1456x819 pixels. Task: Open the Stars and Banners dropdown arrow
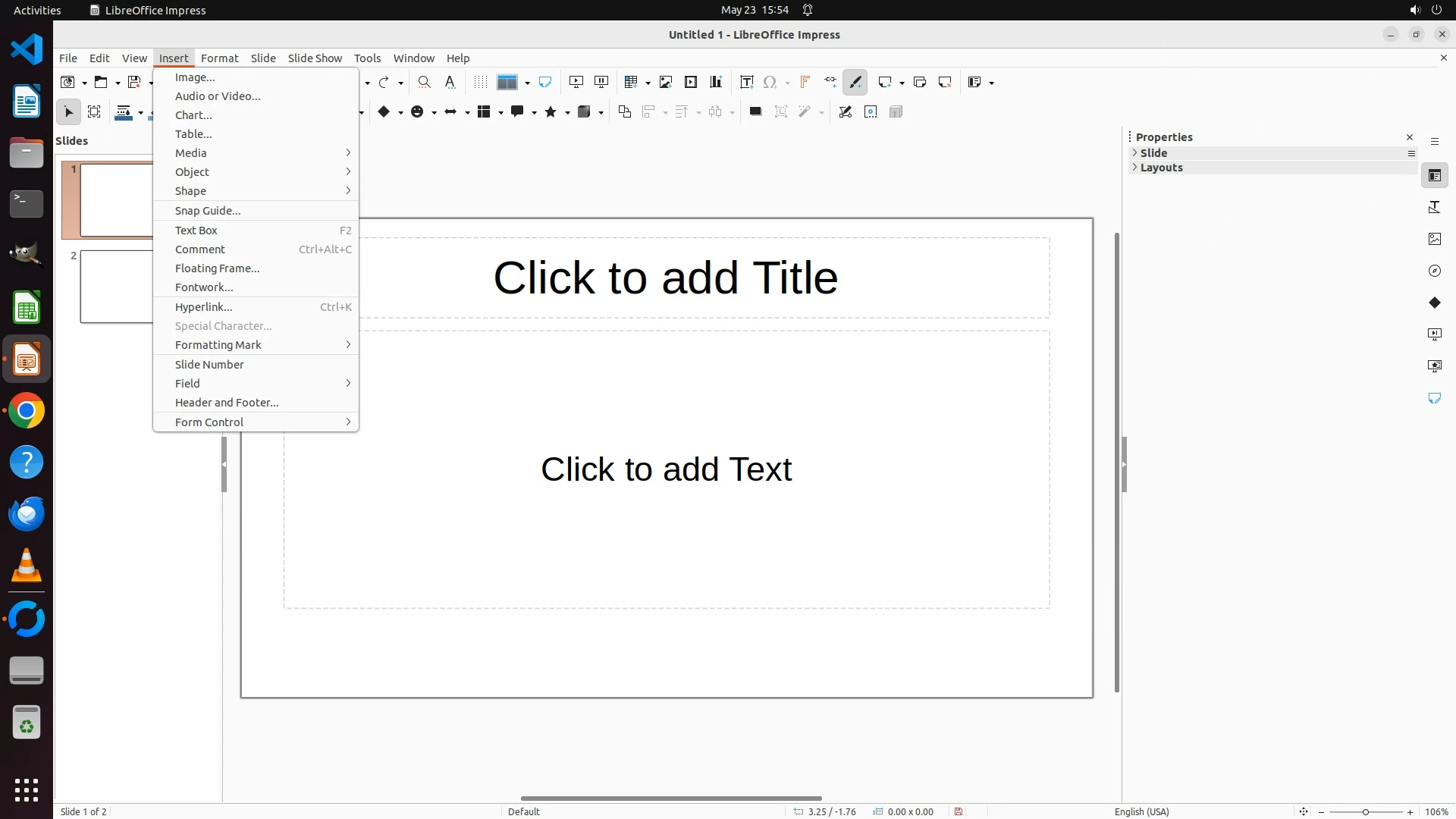[567, 113]
